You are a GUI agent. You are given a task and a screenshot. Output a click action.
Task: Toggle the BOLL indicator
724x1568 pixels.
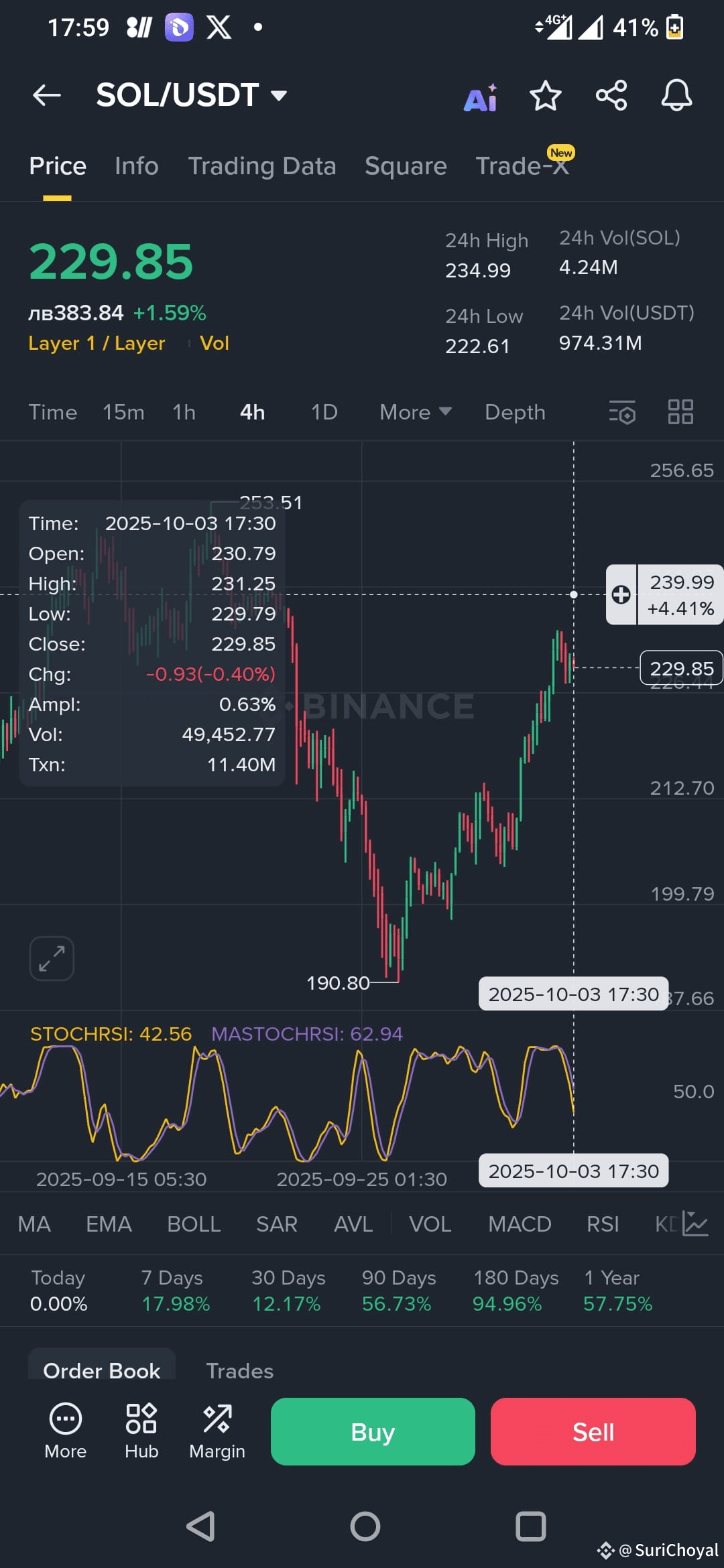pos(194,1224)
